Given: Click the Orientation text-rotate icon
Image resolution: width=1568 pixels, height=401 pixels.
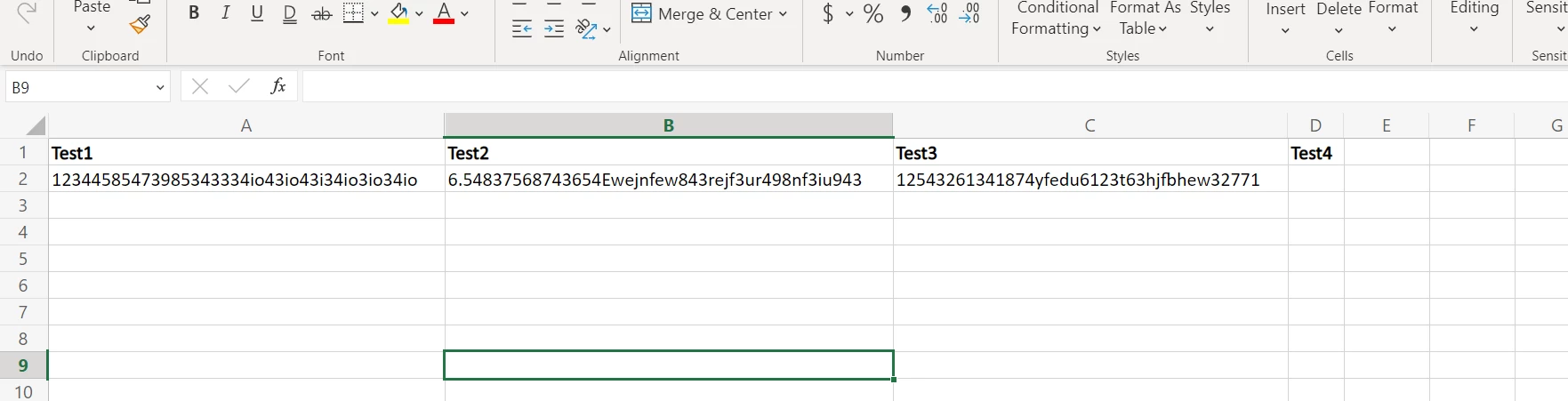Looking at the screenshot, I should (586, 29).
